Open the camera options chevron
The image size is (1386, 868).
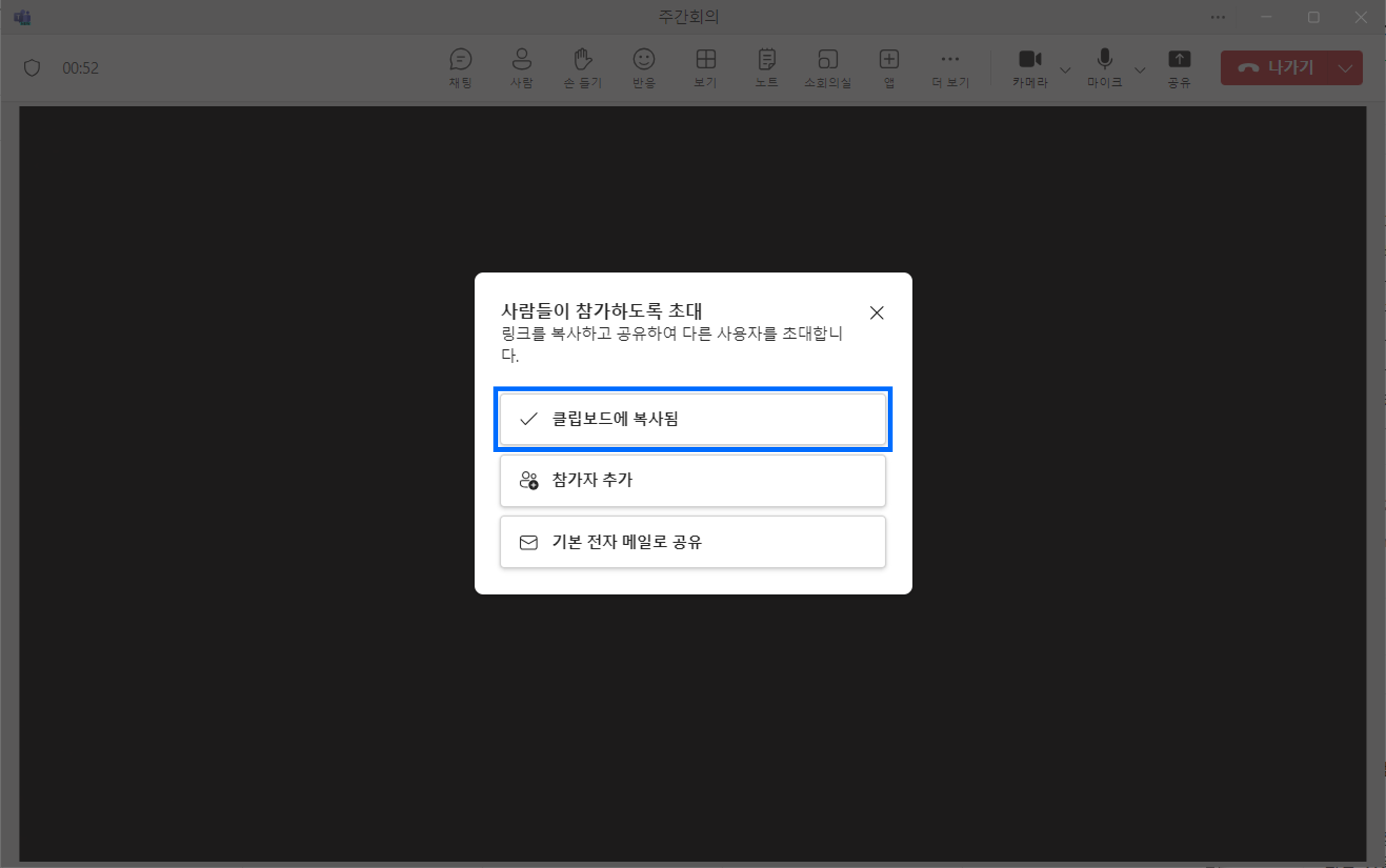click(x=1065, y=70)
